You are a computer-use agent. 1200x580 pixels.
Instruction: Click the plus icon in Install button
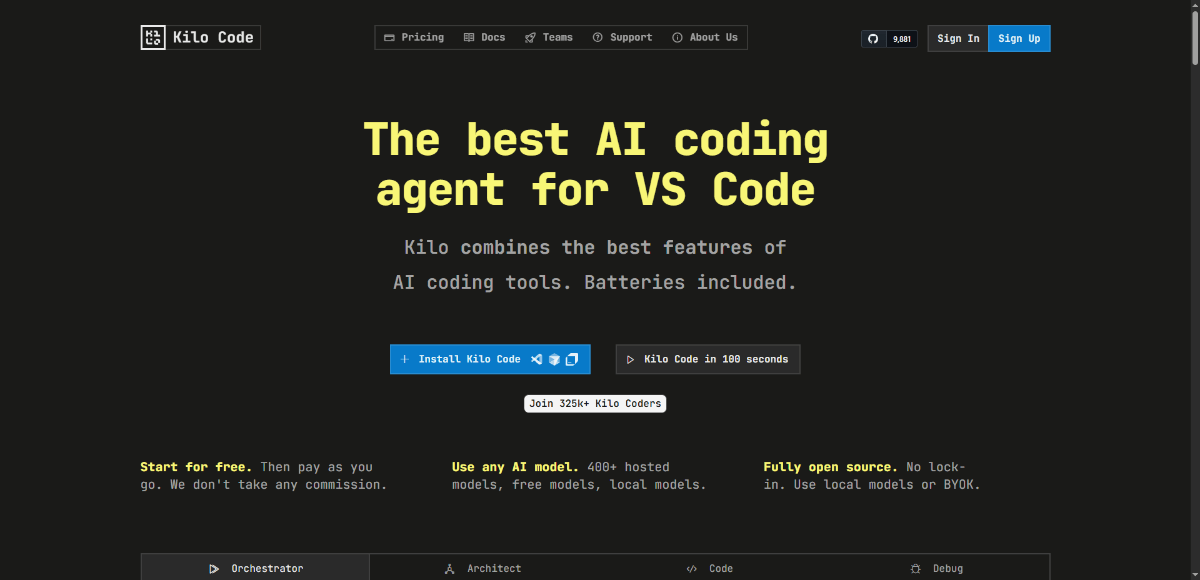click(x=405, y=359)
